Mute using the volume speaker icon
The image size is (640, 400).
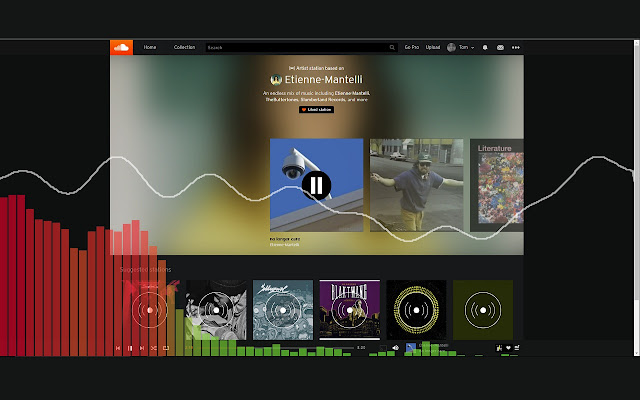point(395,348)
